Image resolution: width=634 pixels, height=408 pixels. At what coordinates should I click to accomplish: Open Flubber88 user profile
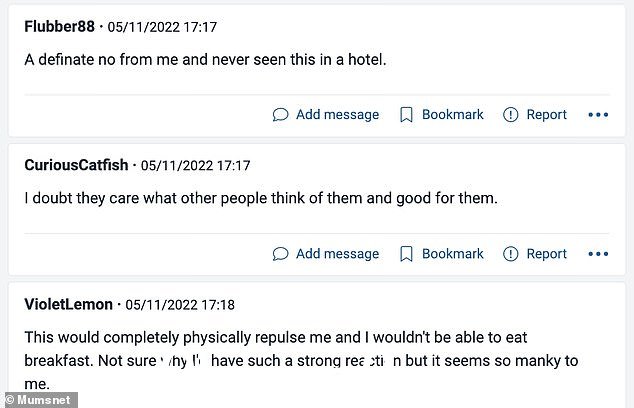(x=59, y=27)
